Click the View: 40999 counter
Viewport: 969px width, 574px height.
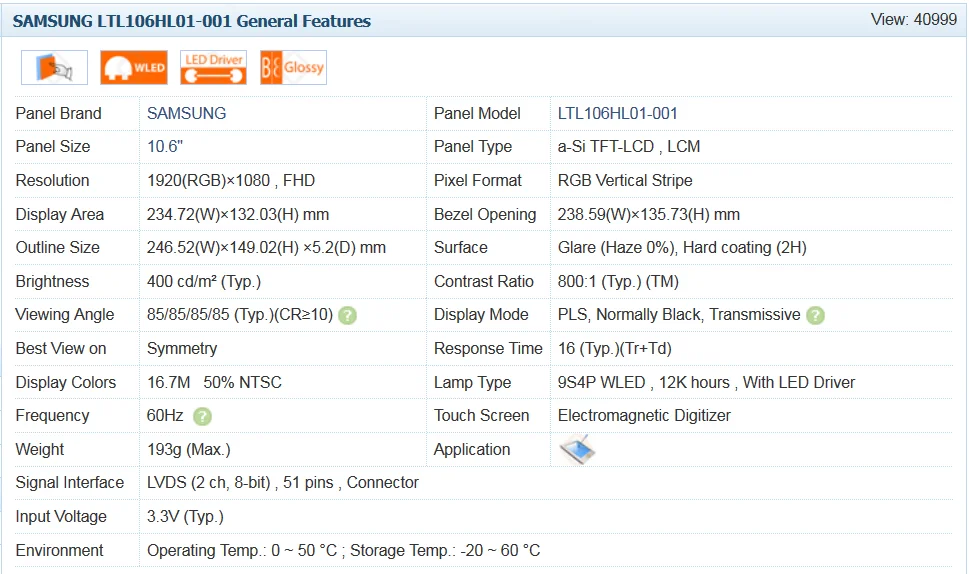click(x=913, y=20)
